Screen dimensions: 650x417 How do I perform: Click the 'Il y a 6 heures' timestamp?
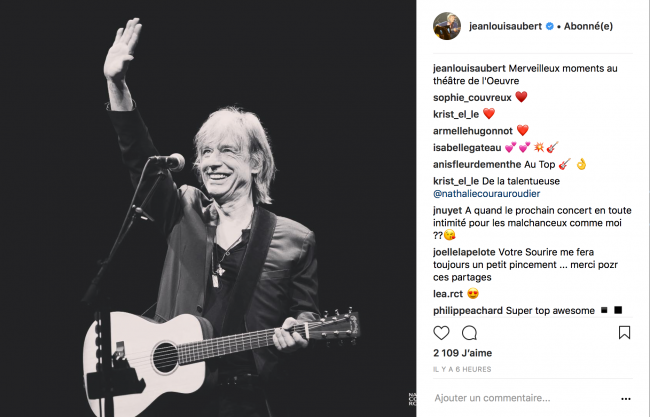coord(461,369)
